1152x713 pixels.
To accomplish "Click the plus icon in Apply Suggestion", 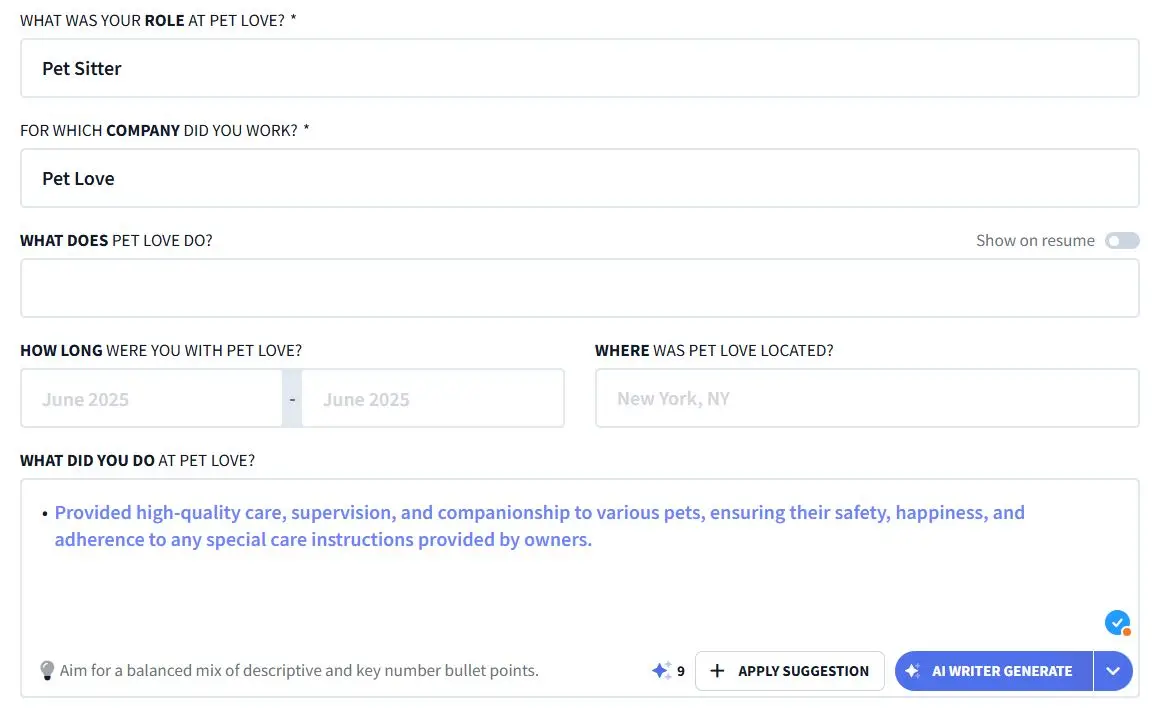I will point(717,671).
